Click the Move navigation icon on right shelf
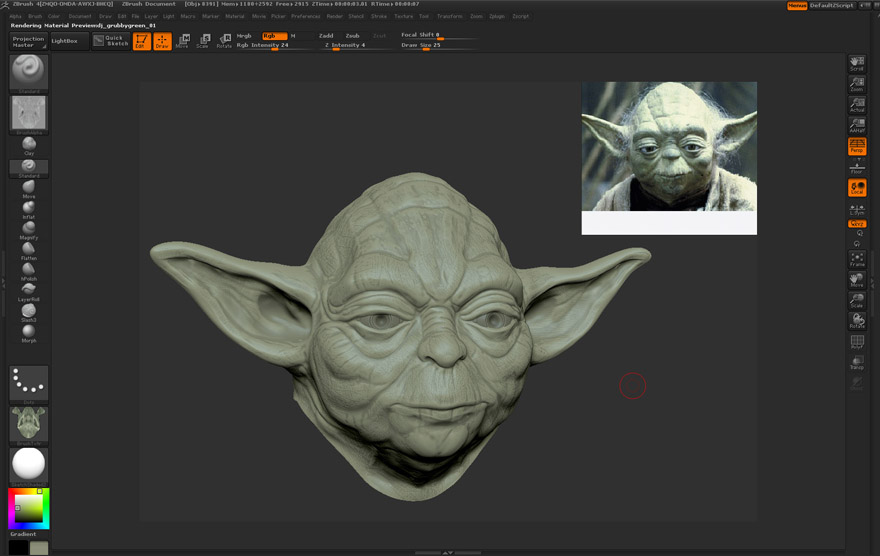Screen dimensions: 880x556 click(x=857, y=280)
